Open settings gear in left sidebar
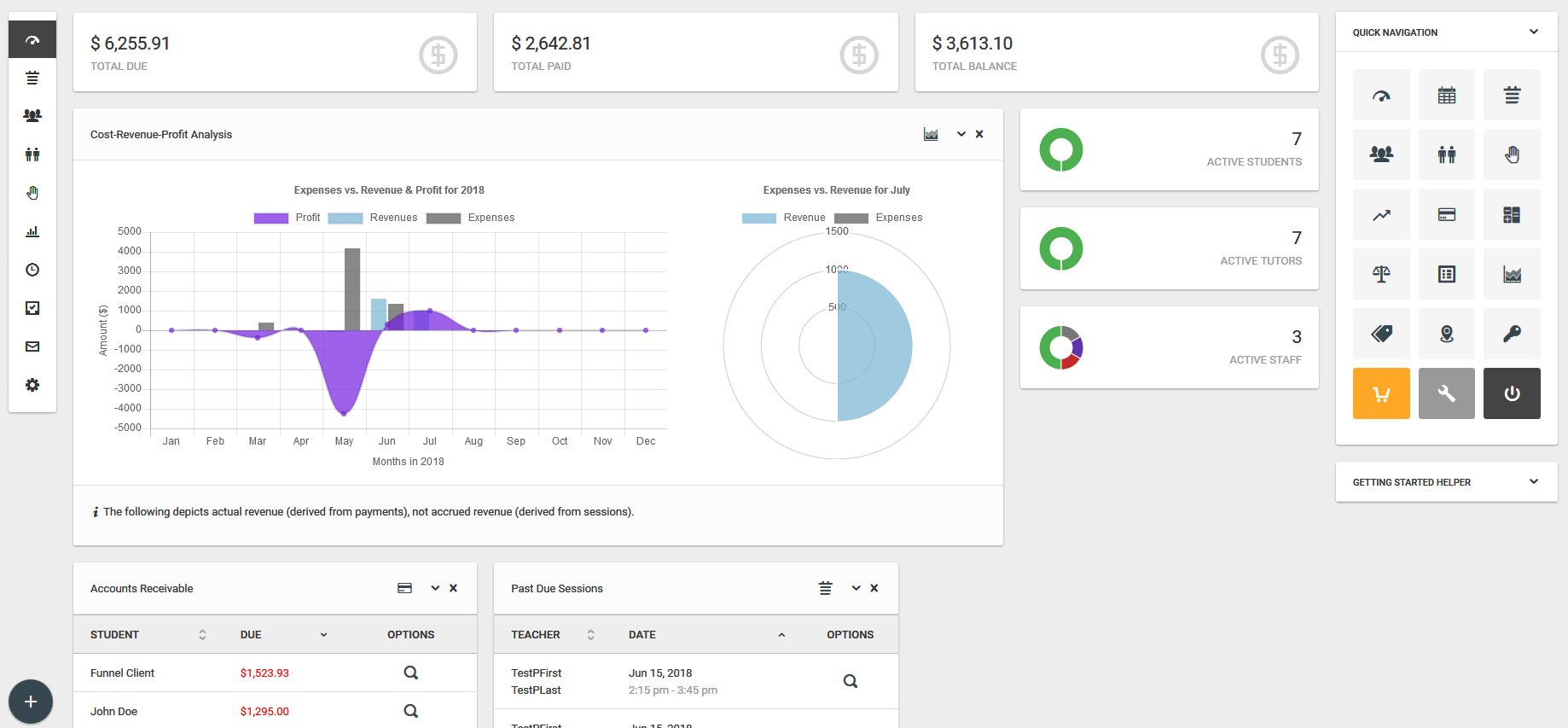Image resolution: width=1568 pixels, height=728 pixels. pos(32,385)
